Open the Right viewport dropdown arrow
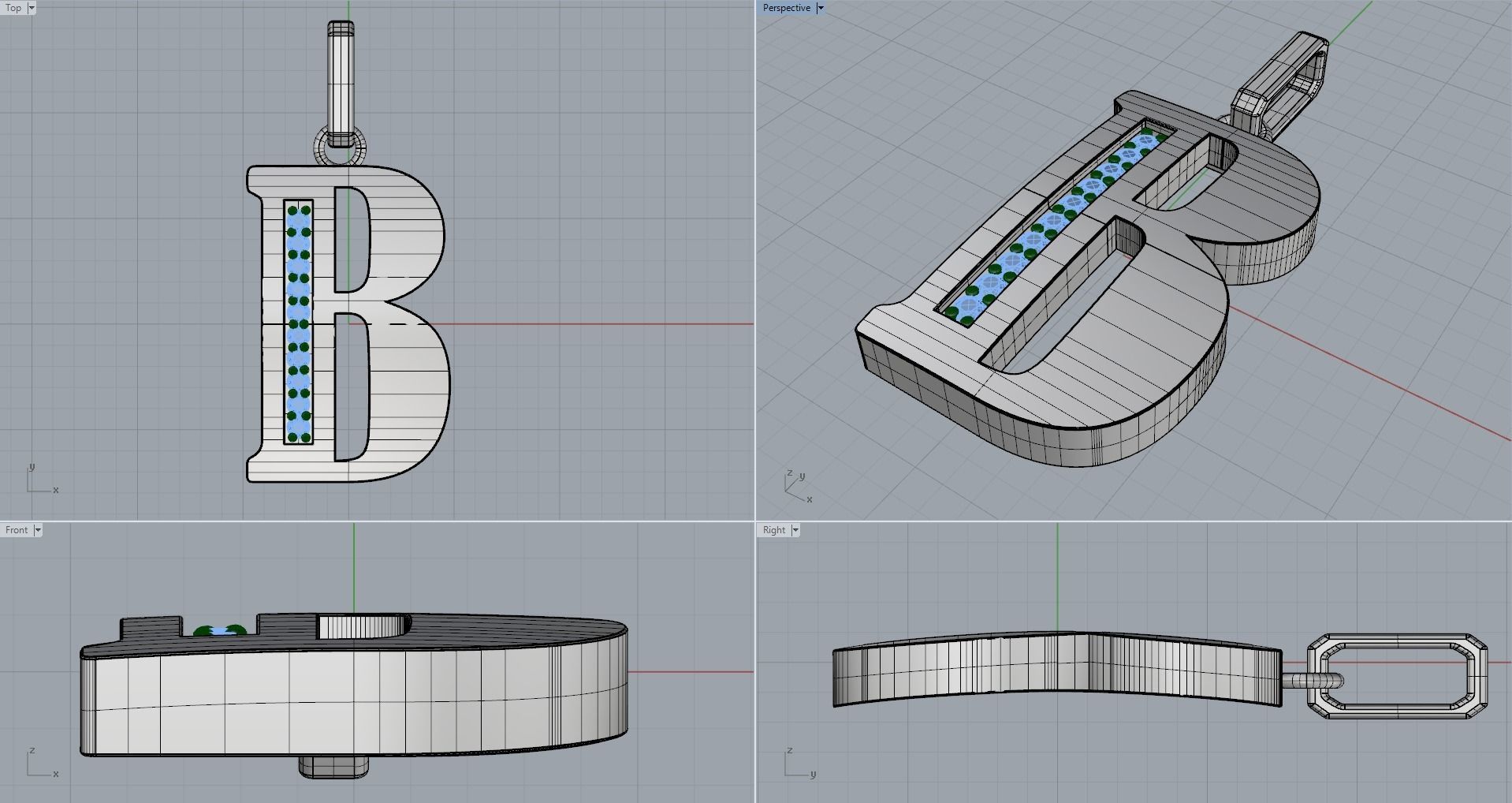This screenshot has width=1512, height=803. click(795, 530)
